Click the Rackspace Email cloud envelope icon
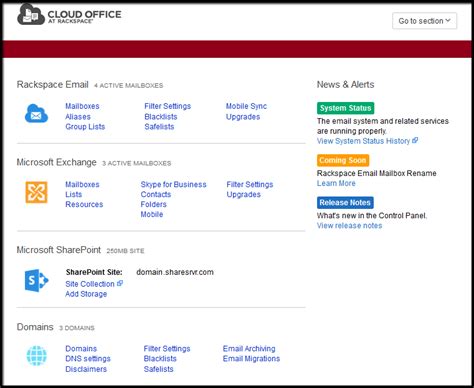This screenshot has width=474, height=388. point(36,113)
